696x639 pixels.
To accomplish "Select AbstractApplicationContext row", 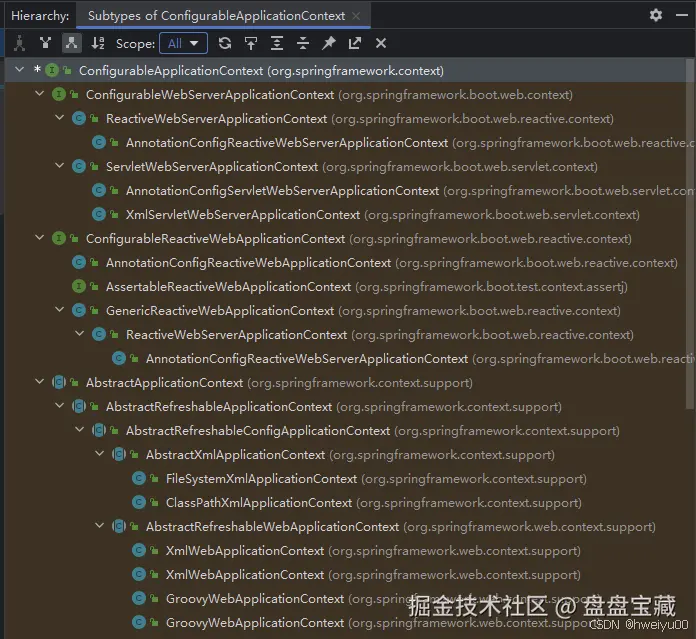I will 345,383.
